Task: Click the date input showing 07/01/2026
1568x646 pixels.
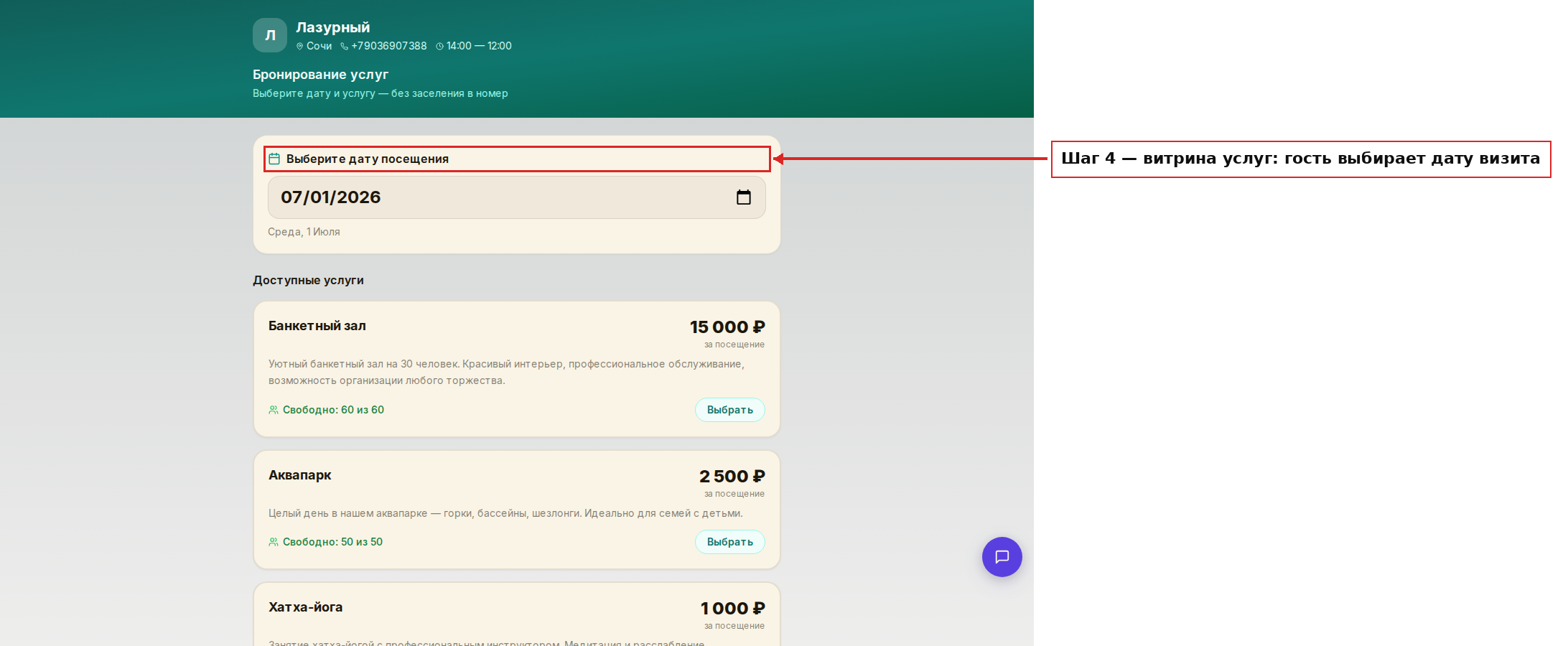Action: (517, 197)
